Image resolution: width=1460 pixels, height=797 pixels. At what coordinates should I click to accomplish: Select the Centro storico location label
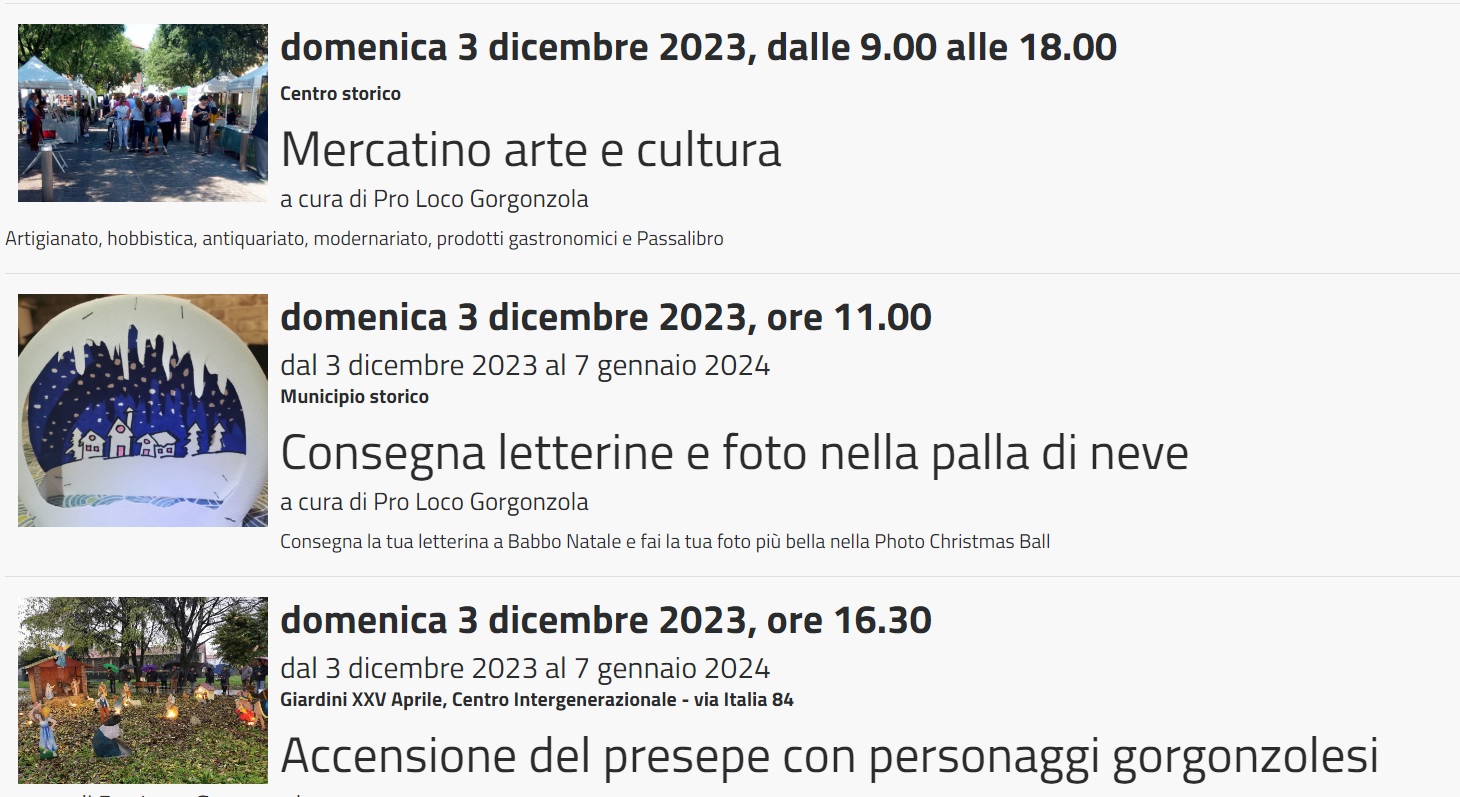340,94
